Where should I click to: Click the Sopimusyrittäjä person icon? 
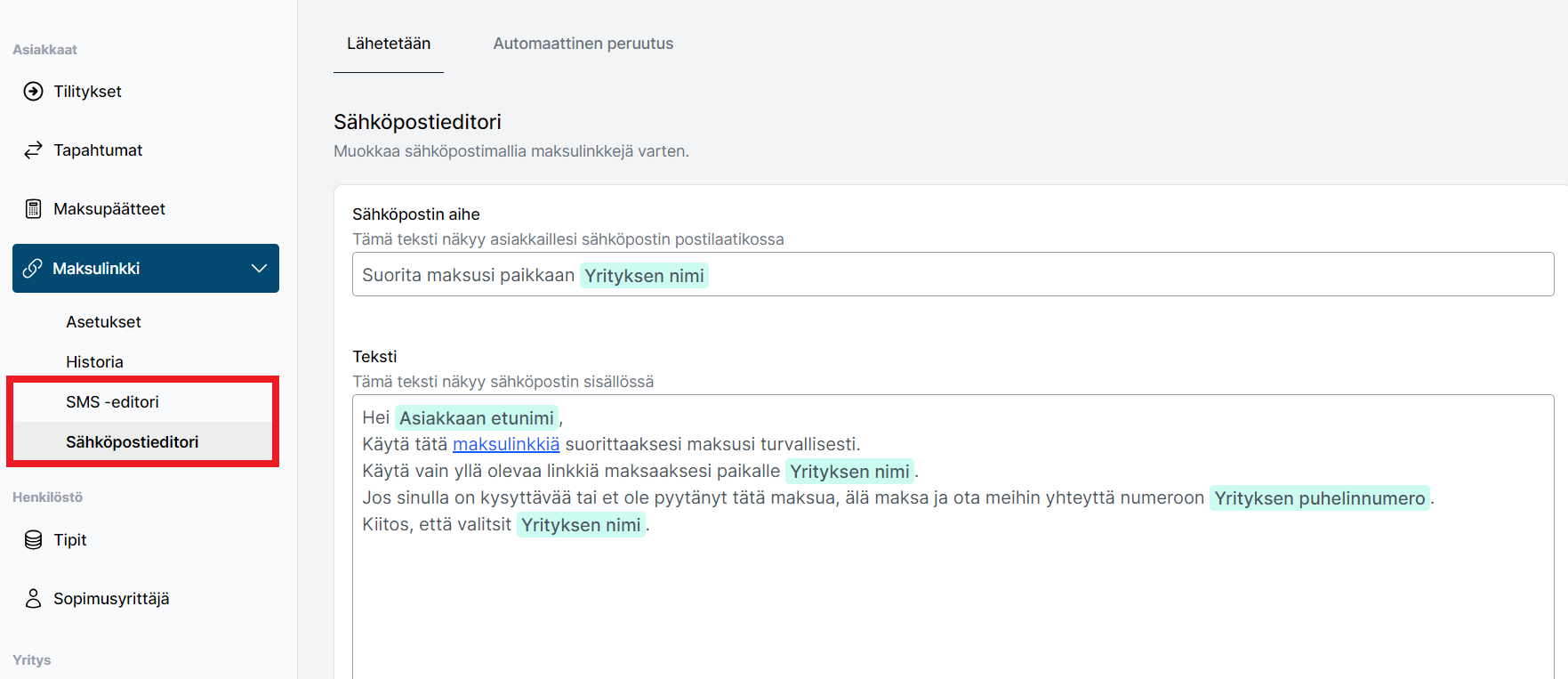click(33, 599)
